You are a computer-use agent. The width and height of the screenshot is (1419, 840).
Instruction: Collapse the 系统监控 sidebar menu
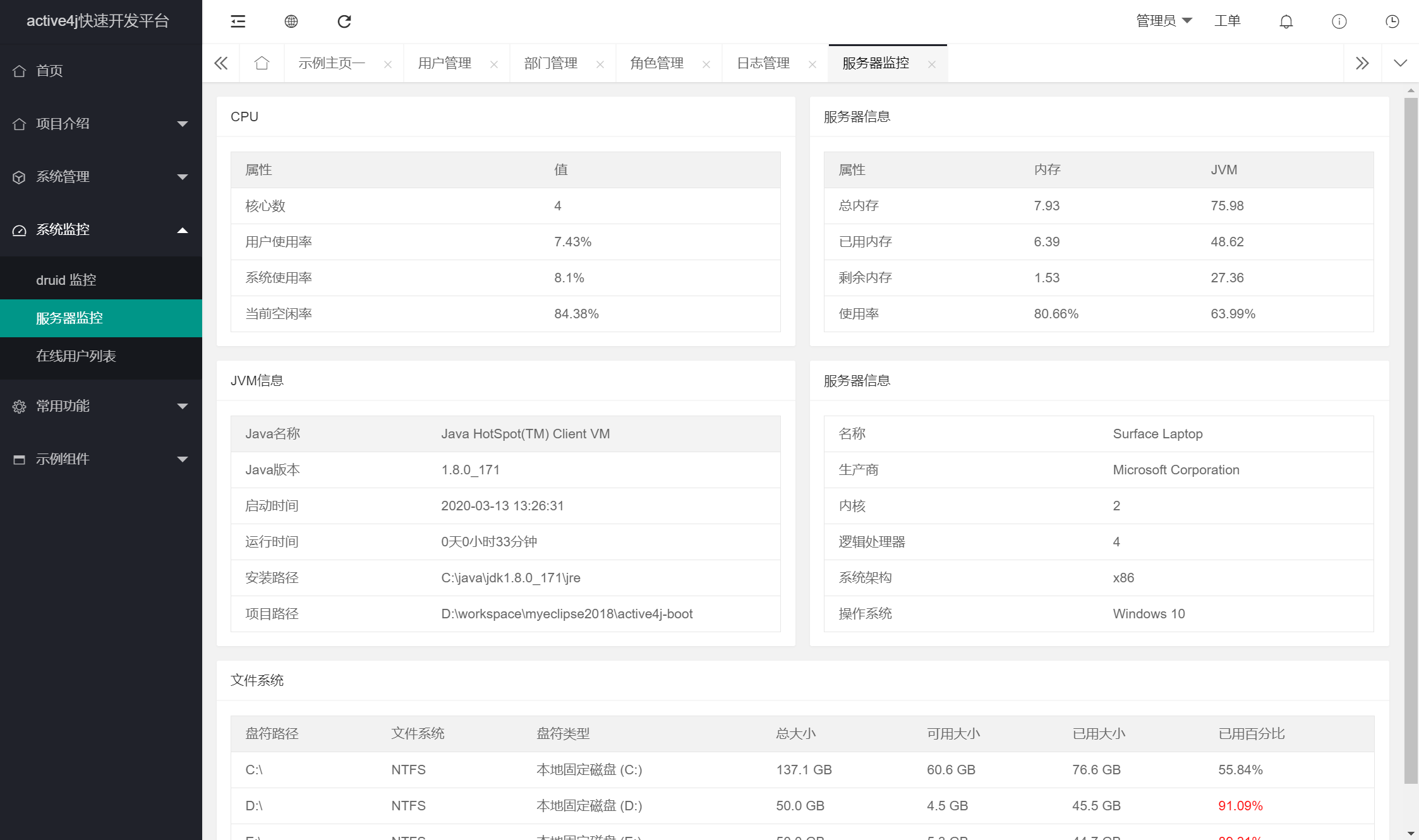click(101, 230)
